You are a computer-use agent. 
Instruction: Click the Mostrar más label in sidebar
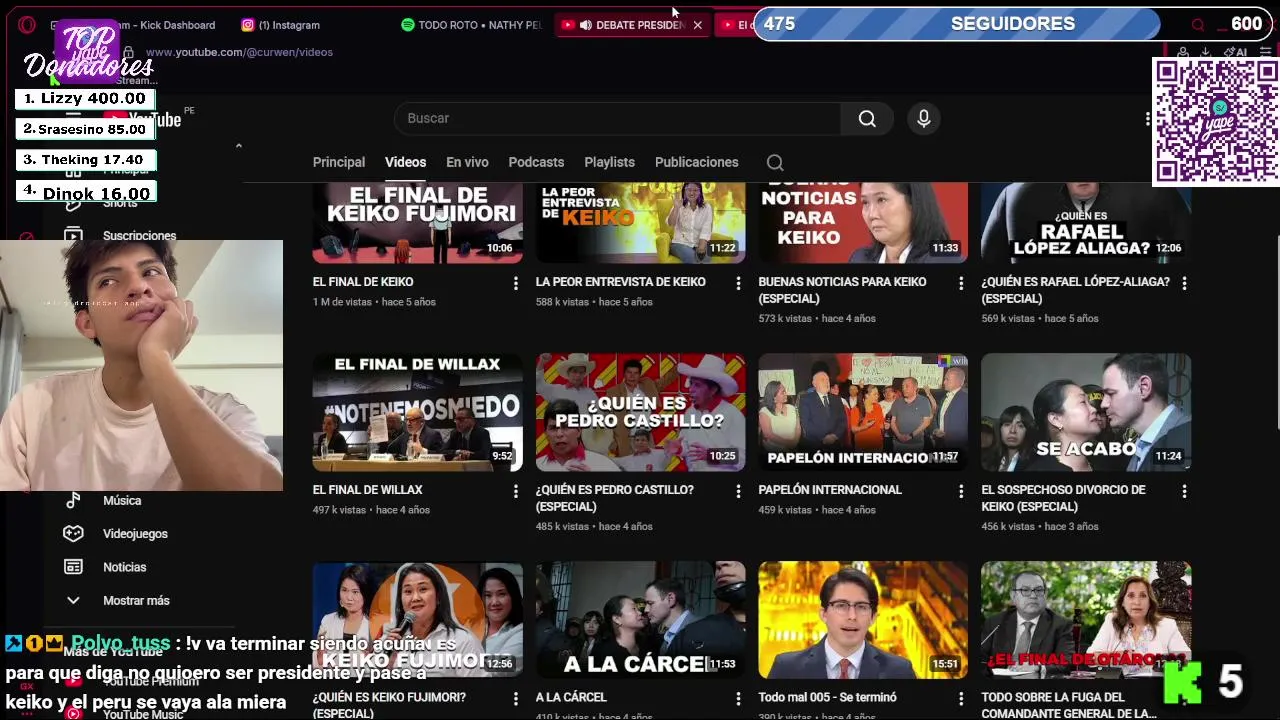tap(136, 601)
